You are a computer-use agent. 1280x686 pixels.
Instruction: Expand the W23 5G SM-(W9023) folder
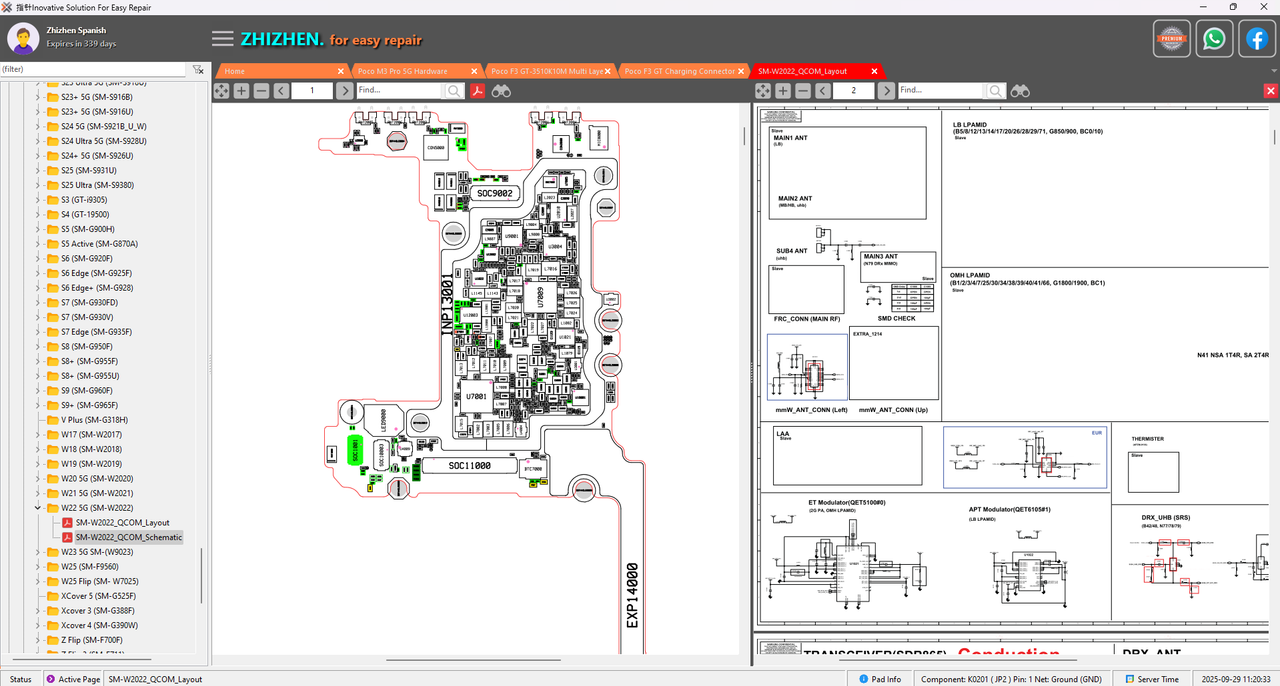click(39, 552)
